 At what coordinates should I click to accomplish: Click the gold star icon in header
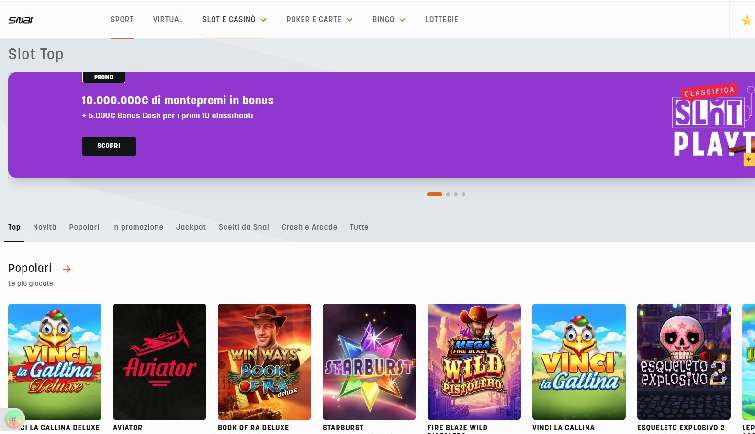[748, 20]
